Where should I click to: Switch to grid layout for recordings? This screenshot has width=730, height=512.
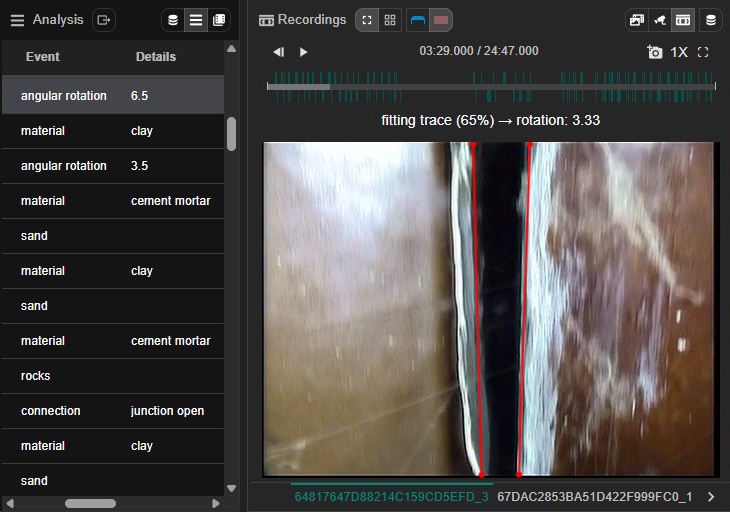point(390,20)
